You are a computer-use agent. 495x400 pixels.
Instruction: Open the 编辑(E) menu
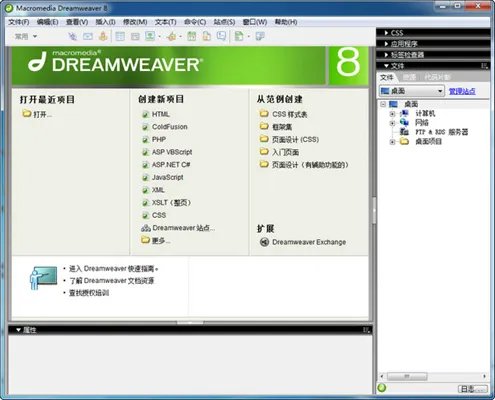pyautogui.click(x=47, y=22)
